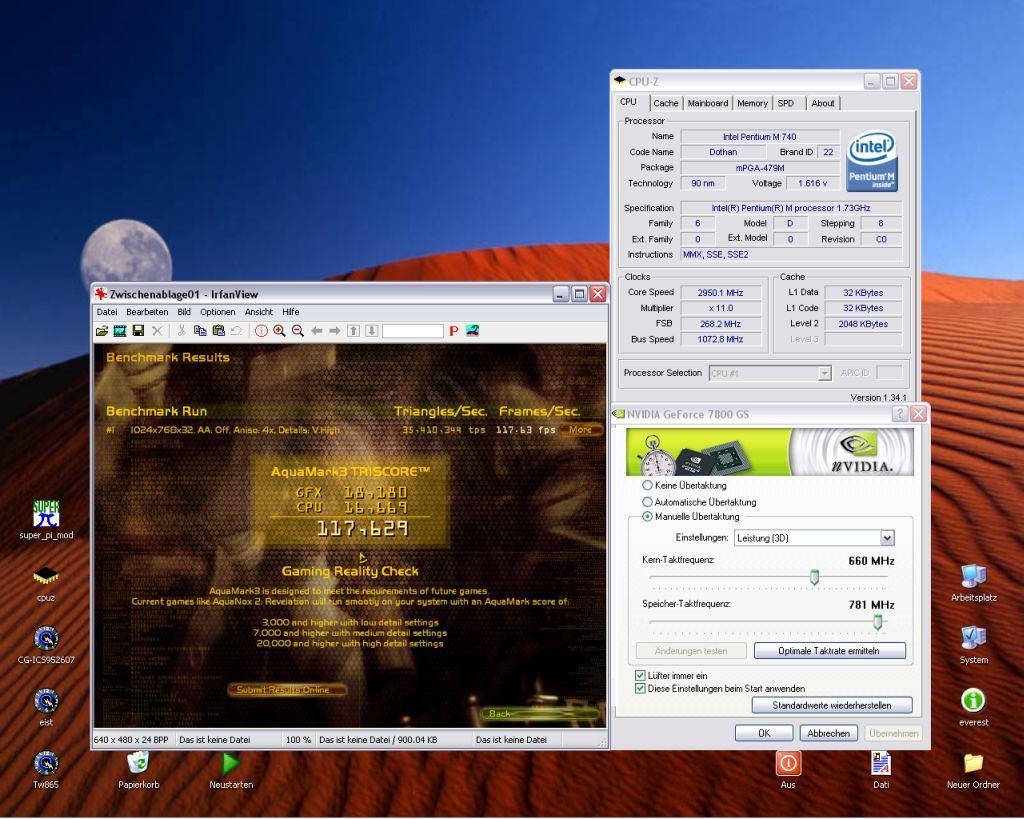This screenshot has height=819, width=1024.
Task: Click Optimale Taktrate ermitteln button
Action: pyautogui.click(x=829, y=650)
